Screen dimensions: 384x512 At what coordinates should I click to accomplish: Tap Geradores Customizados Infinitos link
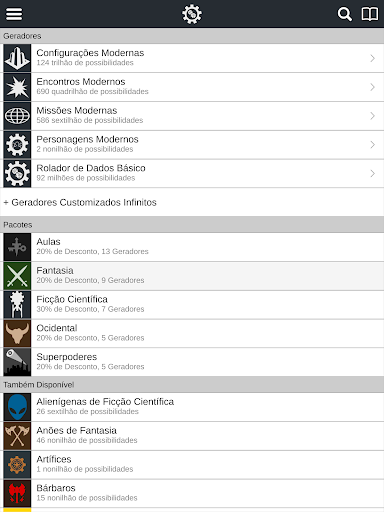(x=80, y=202)
